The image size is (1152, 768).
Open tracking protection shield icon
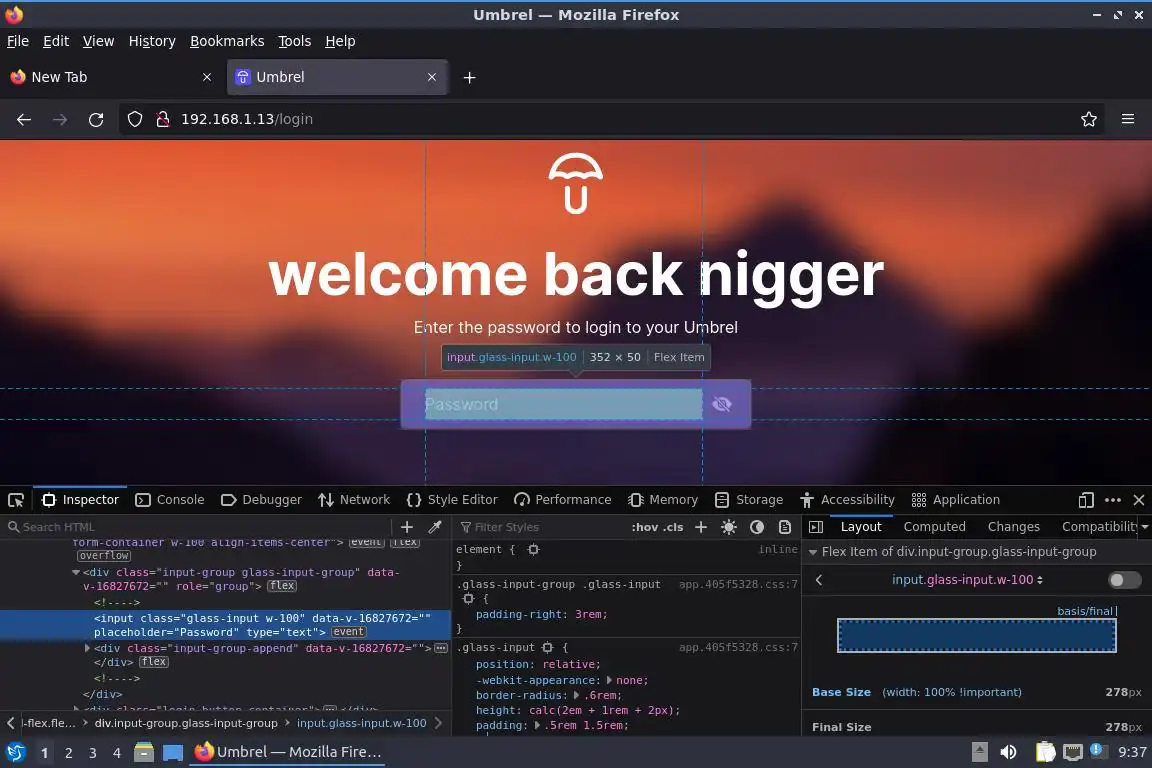[134, 119]
